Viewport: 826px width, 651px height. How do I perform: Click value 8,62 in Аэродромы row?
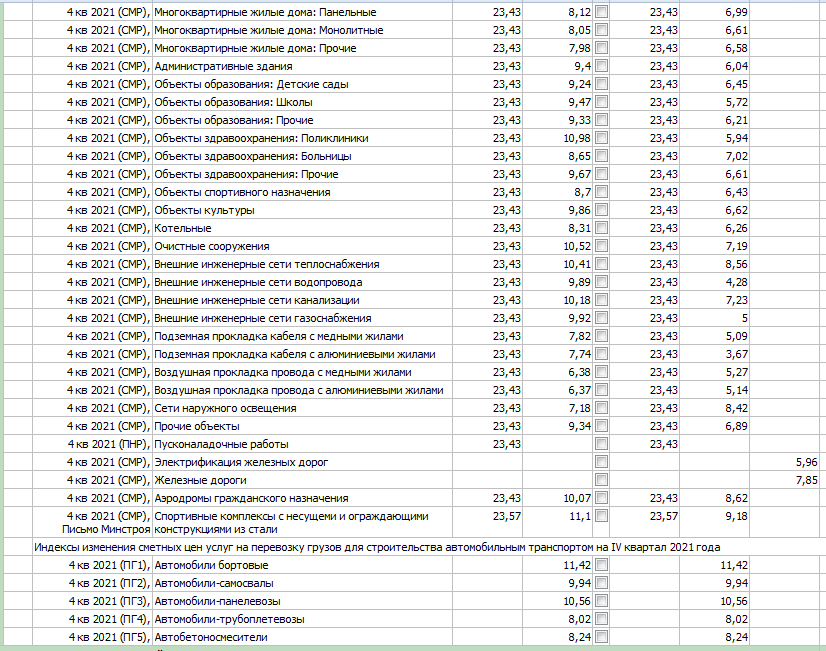tap(736, 498)
